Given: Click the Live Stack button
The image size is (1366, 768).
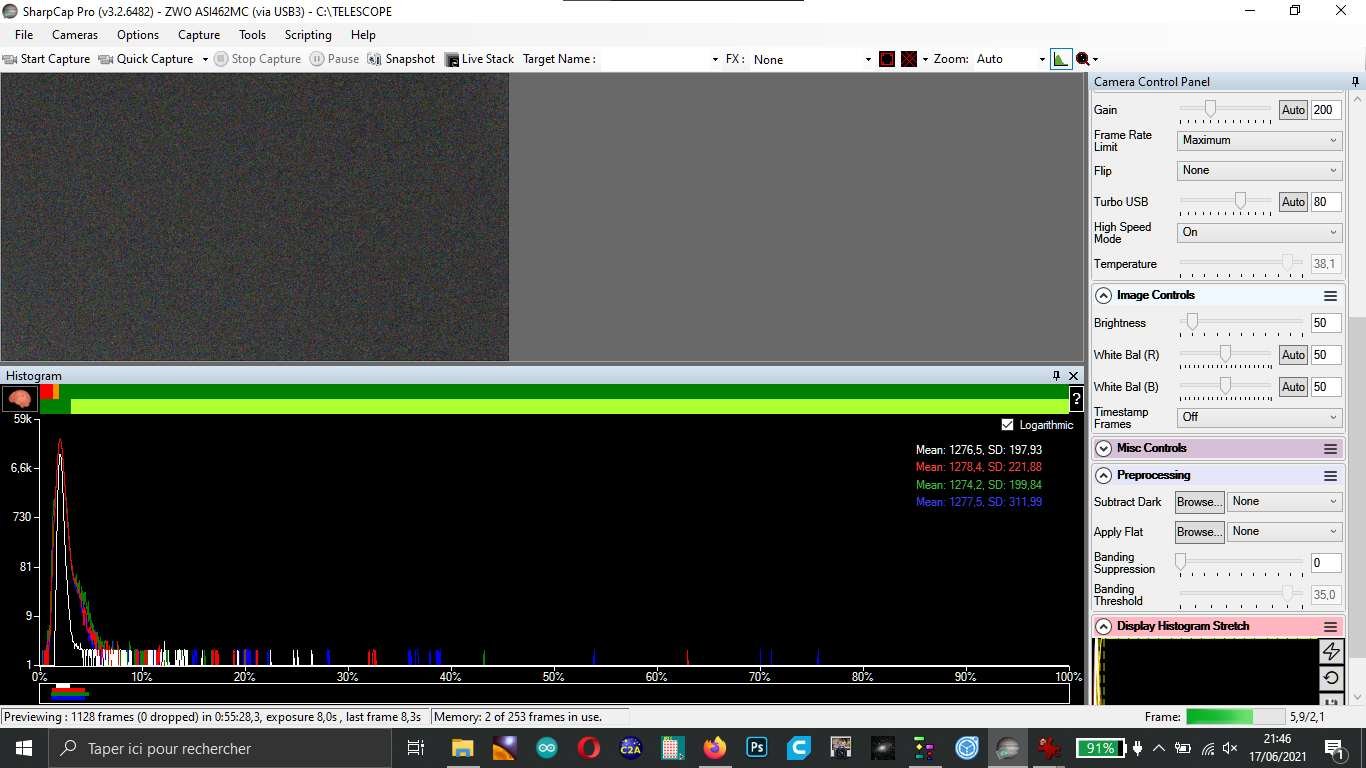Looking at the screenshot, I should point(479,59).
